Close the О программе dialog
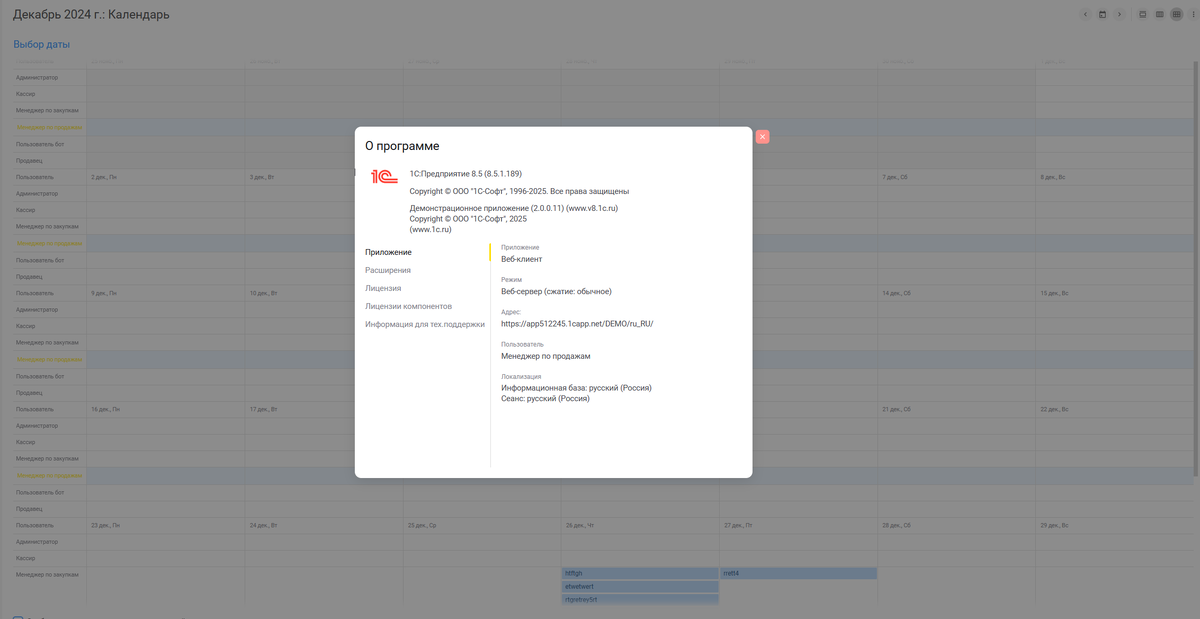Screen dimensions: 1200x619 pyautogui.click(x=762, y=137)
